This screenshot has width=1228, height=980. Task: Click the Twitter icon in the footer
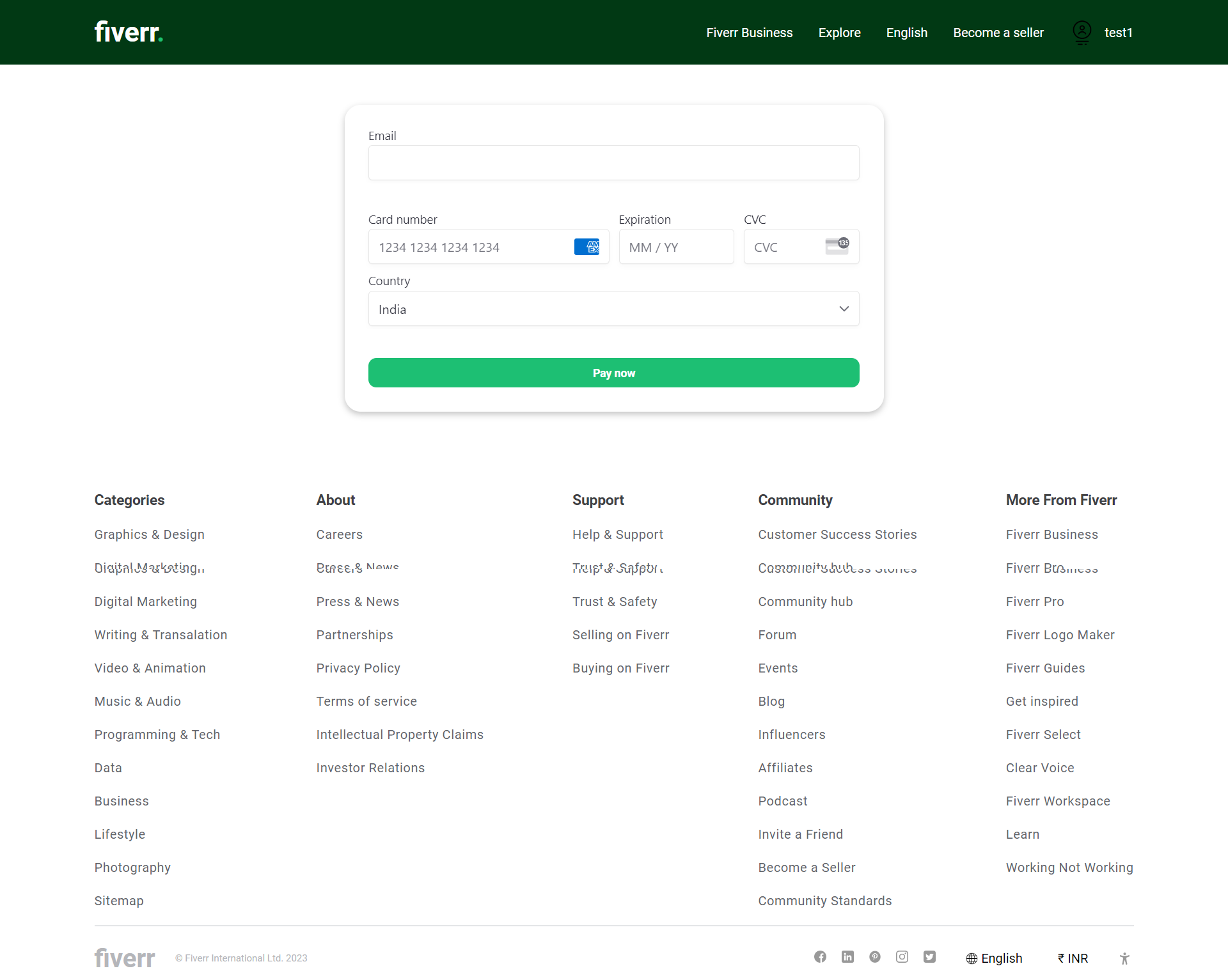pyautogui.click(x=929, y=957)
